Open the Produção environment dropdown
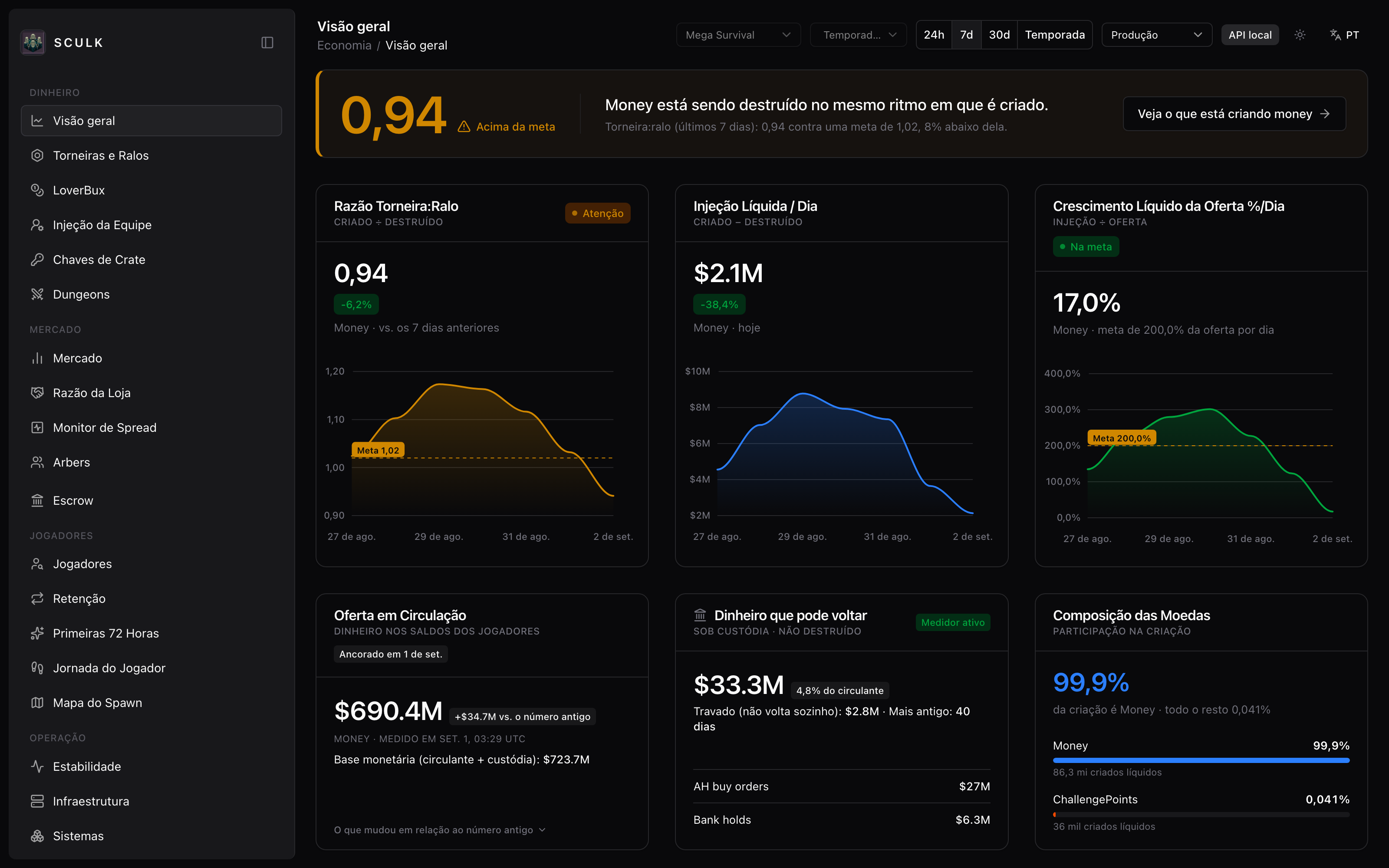This screenshot has height=868, width=1389. 1156,35
